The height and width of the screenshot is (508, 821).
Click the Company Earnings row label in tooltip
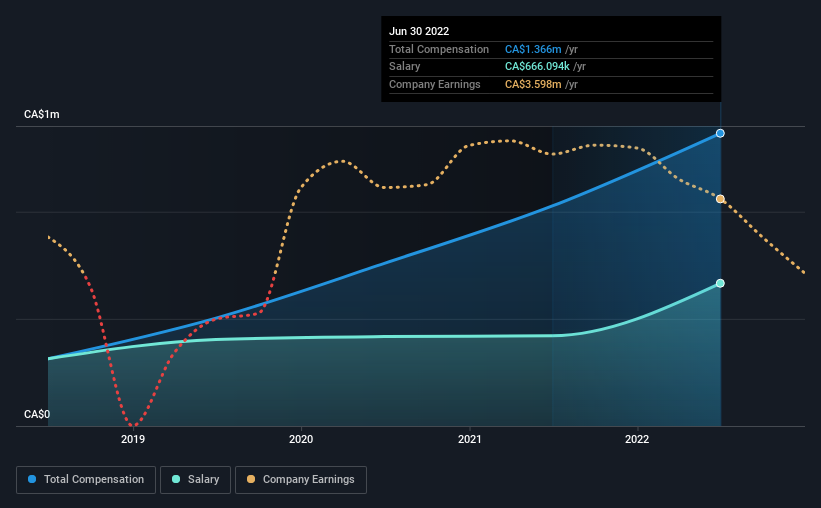435,84
